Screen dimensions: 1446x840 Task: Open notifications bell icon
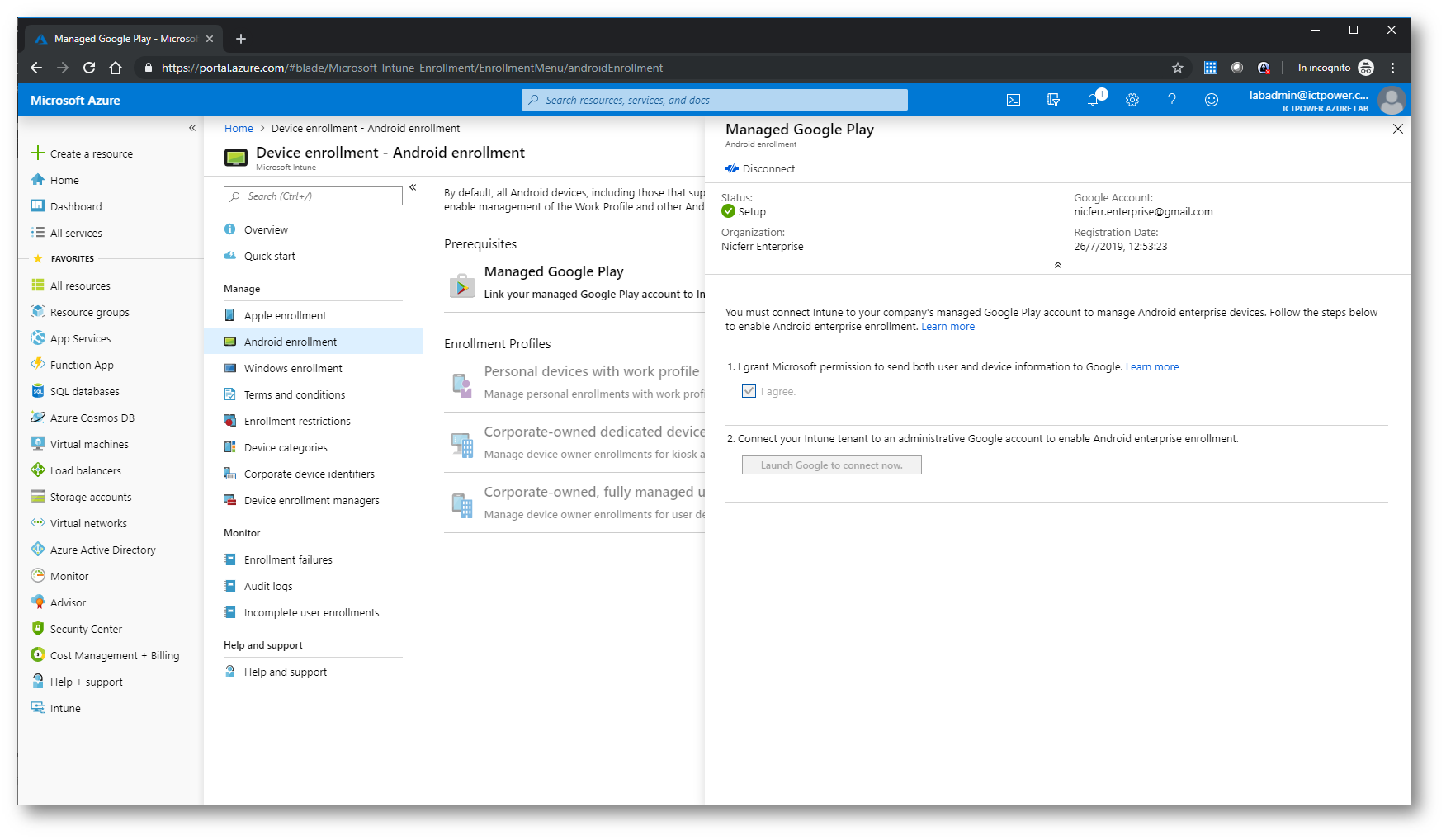pyautogui.click(x=1093, y=100)
